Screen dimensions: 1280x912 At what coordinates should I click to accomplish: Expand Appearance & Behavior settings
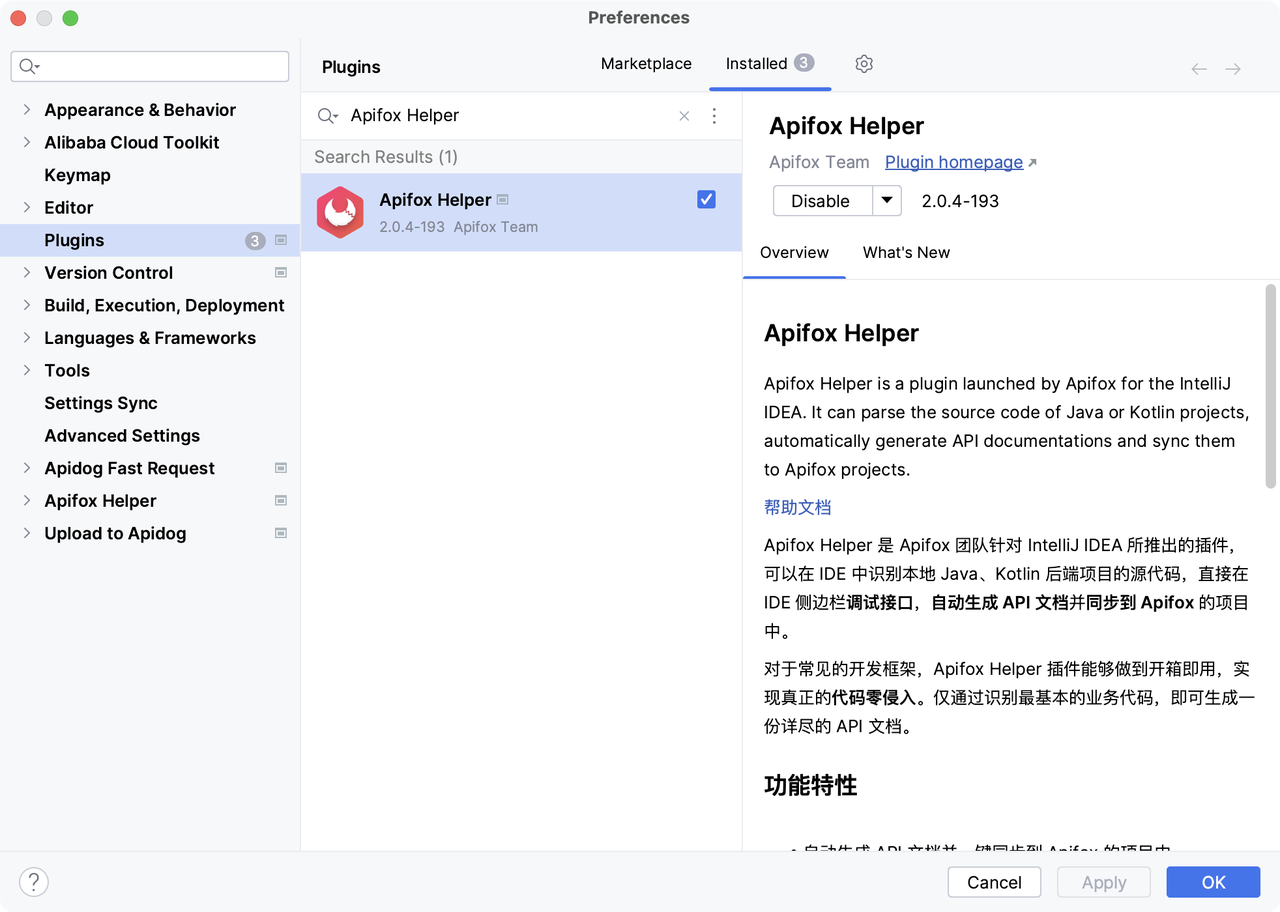[26, 110]
